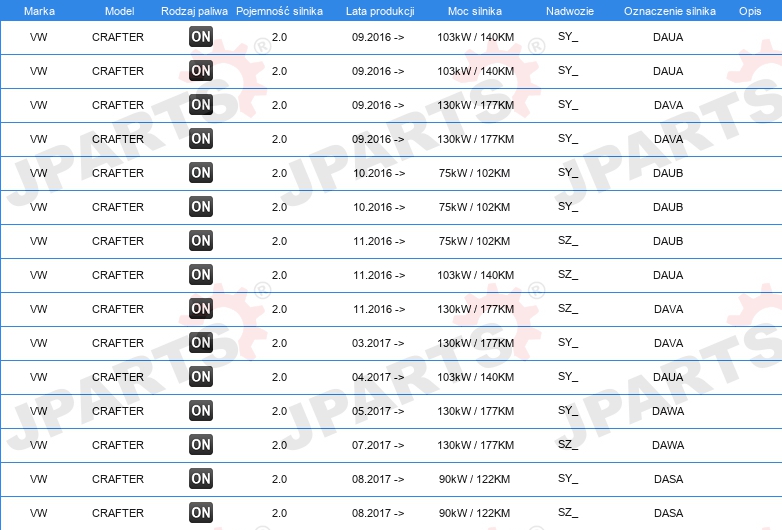Click 130kW / 177KM in the 07.2017 row

tap(475, 445)
